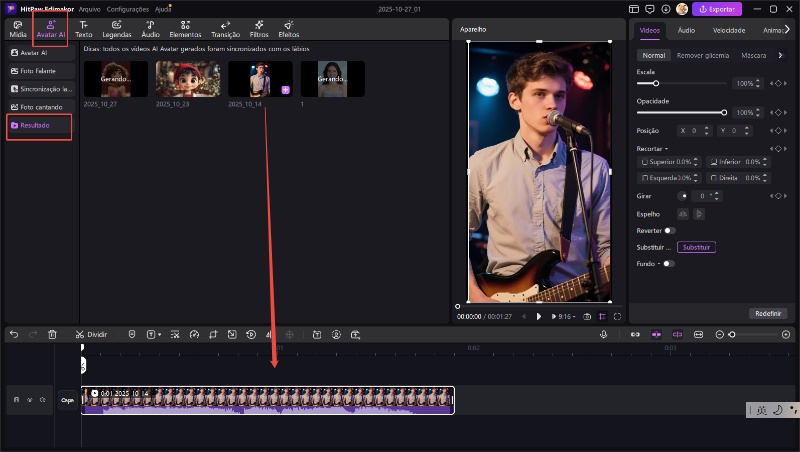Select Foto Falante in the sidebar
This screenshot has width=800, height=452.
pyautogui.click(x=41, y=71)
